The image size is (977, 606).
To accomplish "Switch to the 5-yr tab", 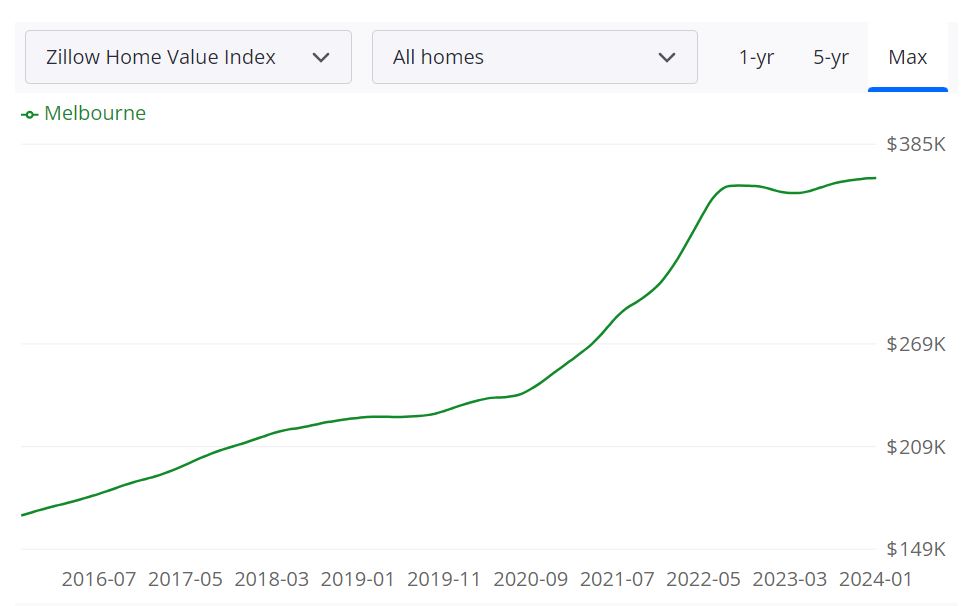I will tap(831, 57).
